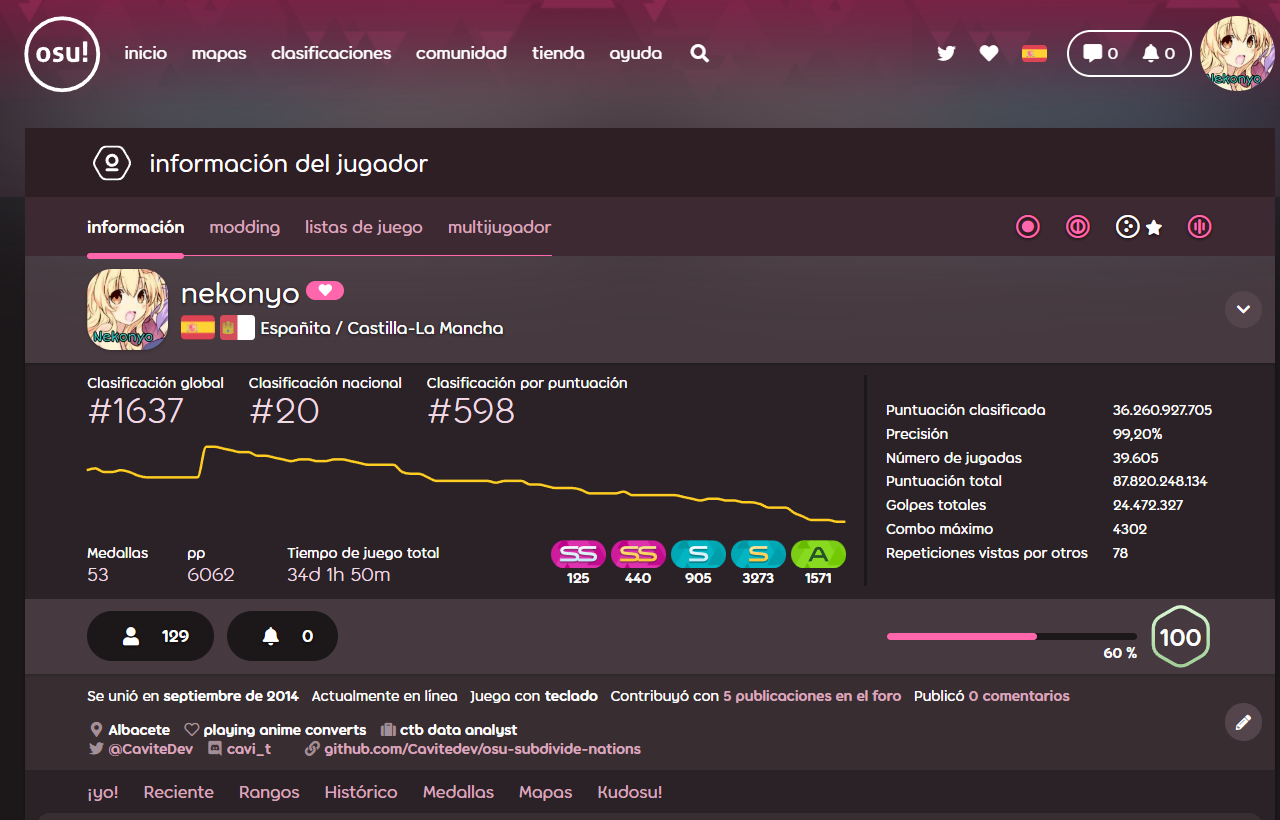Image resolution: width=1280 pixels, height=820 pixels.
Task: Open ayuda menu
Action: click(x=636, y=54)
